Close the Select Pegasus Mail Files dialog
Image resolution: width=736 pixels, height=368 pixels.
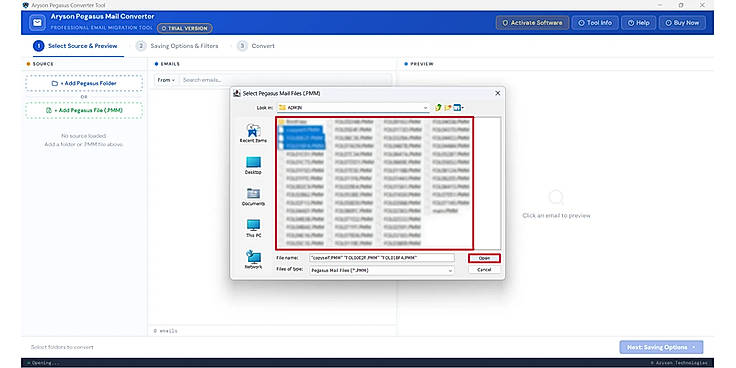click(498, 93)
